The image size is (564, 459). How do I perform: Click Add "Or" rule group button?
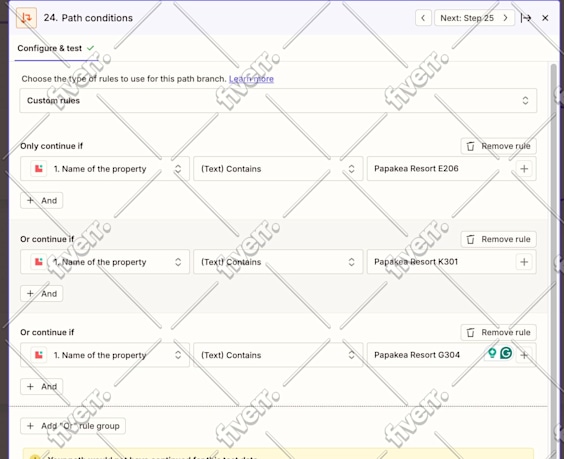tap(73, 426)
